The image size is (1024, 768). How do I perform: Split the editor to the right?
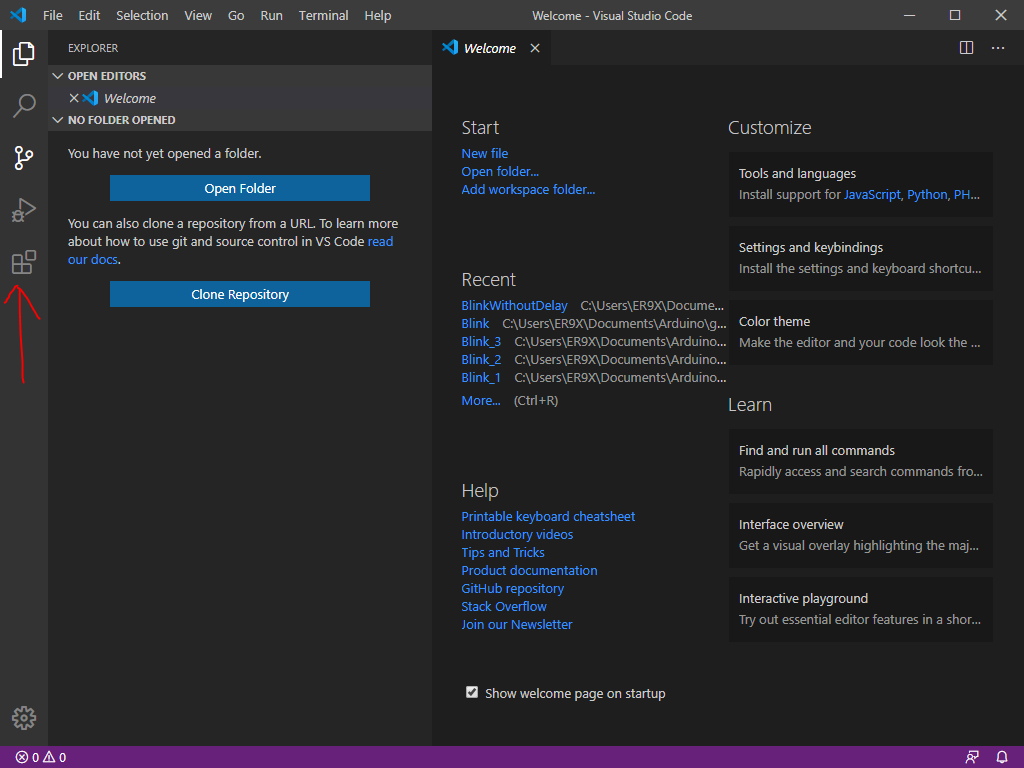pyautogui.click(x=967, y=48)
